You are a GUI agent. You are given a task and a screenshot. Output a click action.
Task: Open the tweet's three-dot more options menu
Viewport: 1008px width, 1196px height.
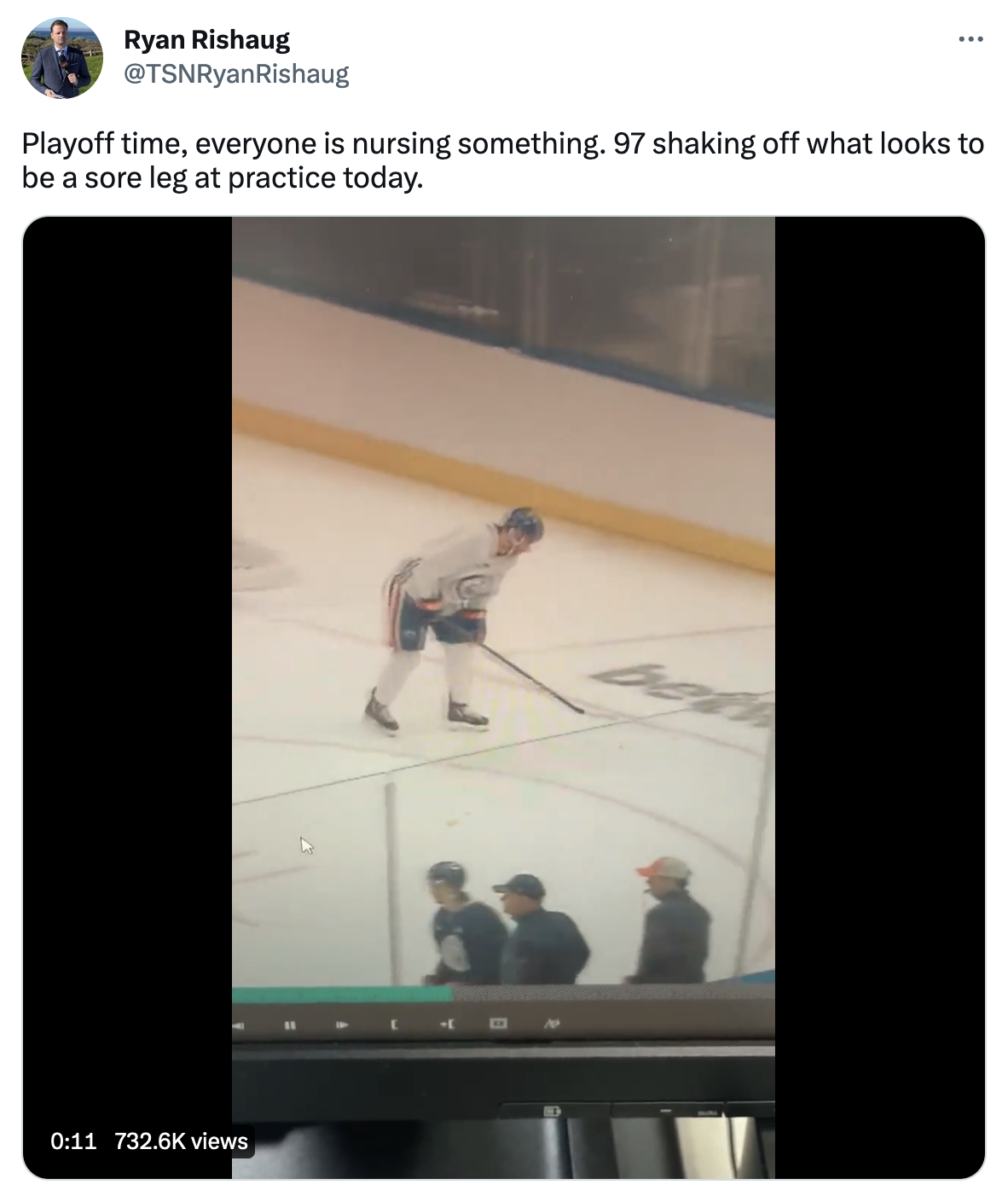[970, 39]
